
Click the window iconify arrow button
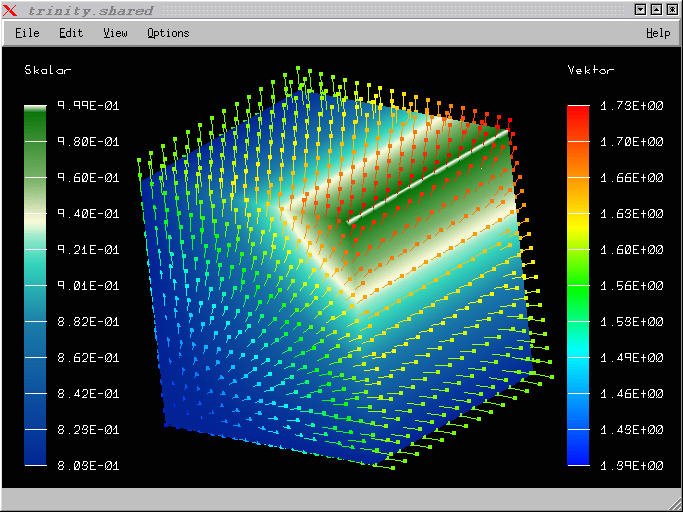[x=640, y=10]
